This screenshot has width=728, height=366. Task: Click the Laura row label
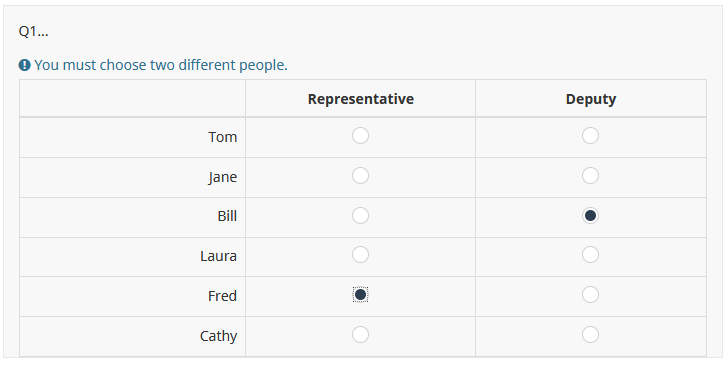coord(218,256)
